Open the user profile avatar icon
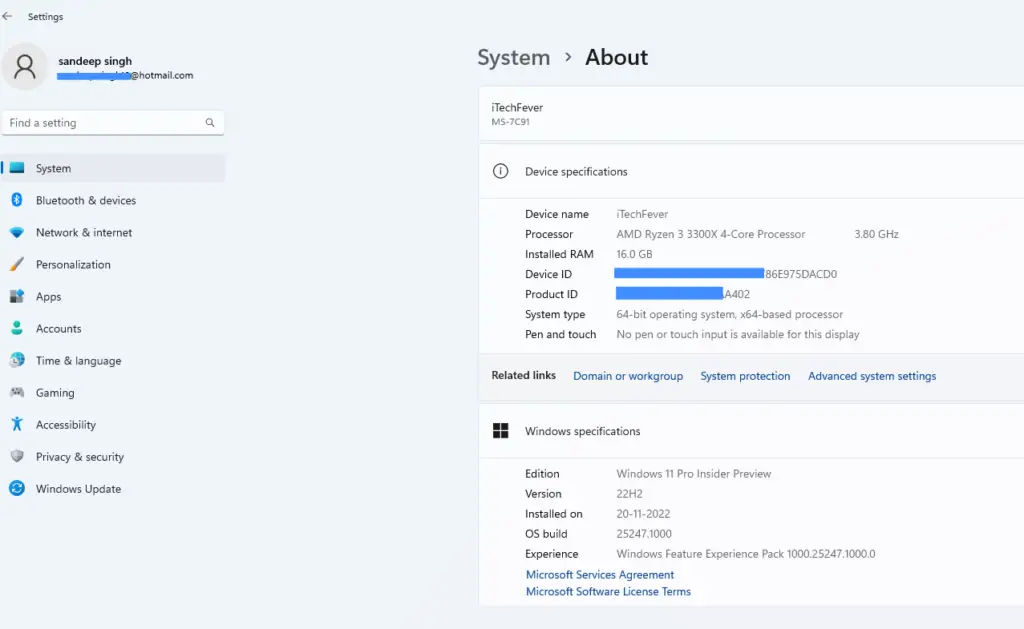 25,67
